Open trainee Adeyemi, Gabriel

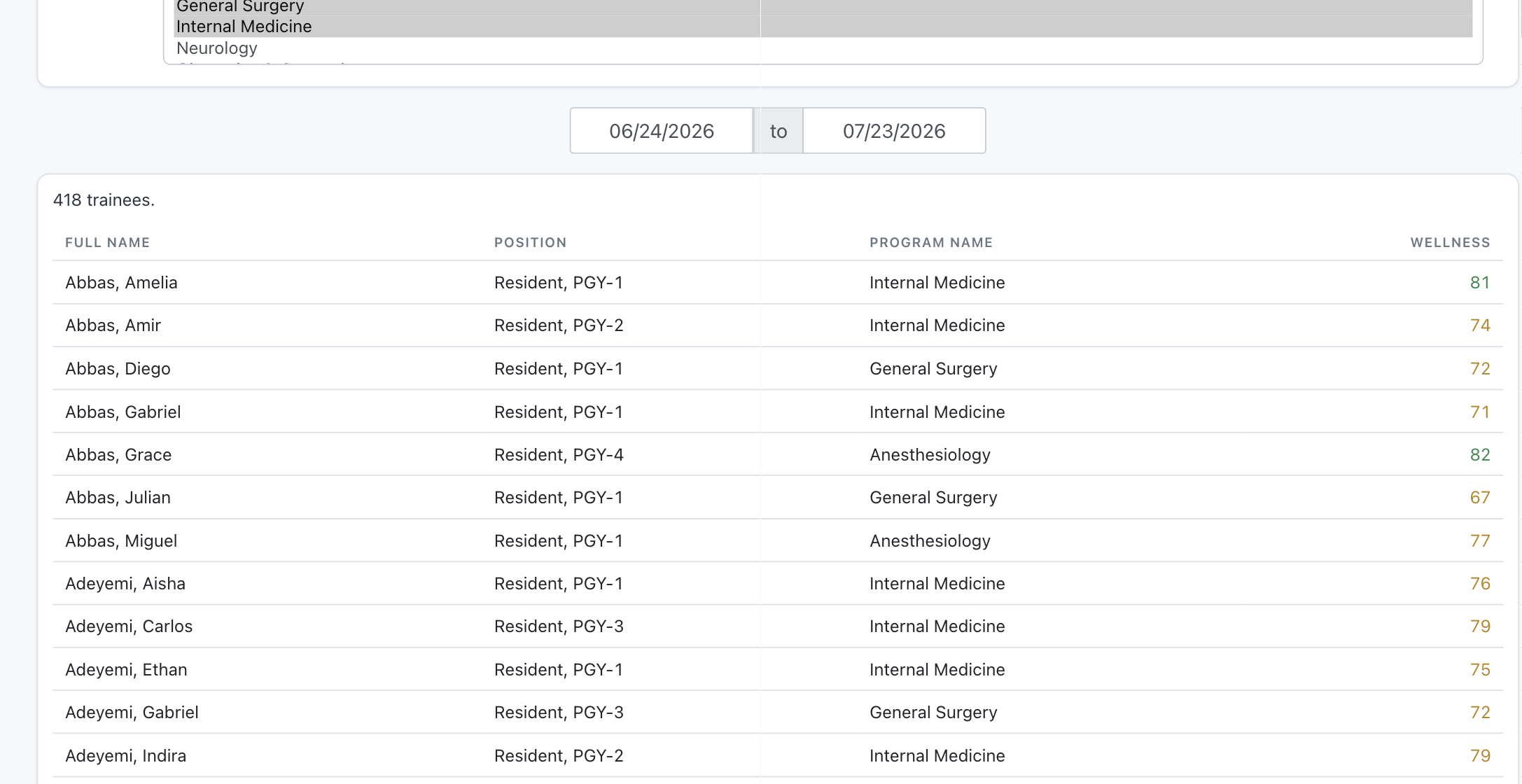point(132,713)
